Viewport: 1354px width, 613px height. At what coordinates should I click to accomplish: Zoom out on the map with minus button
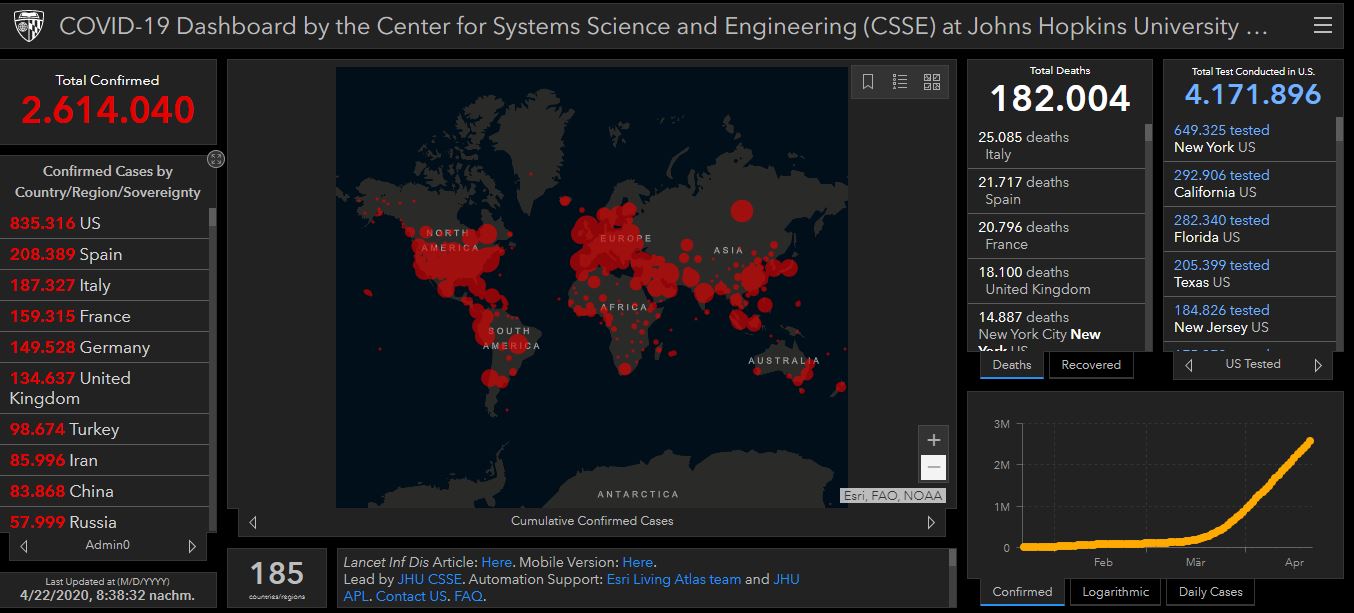[933, 467]
